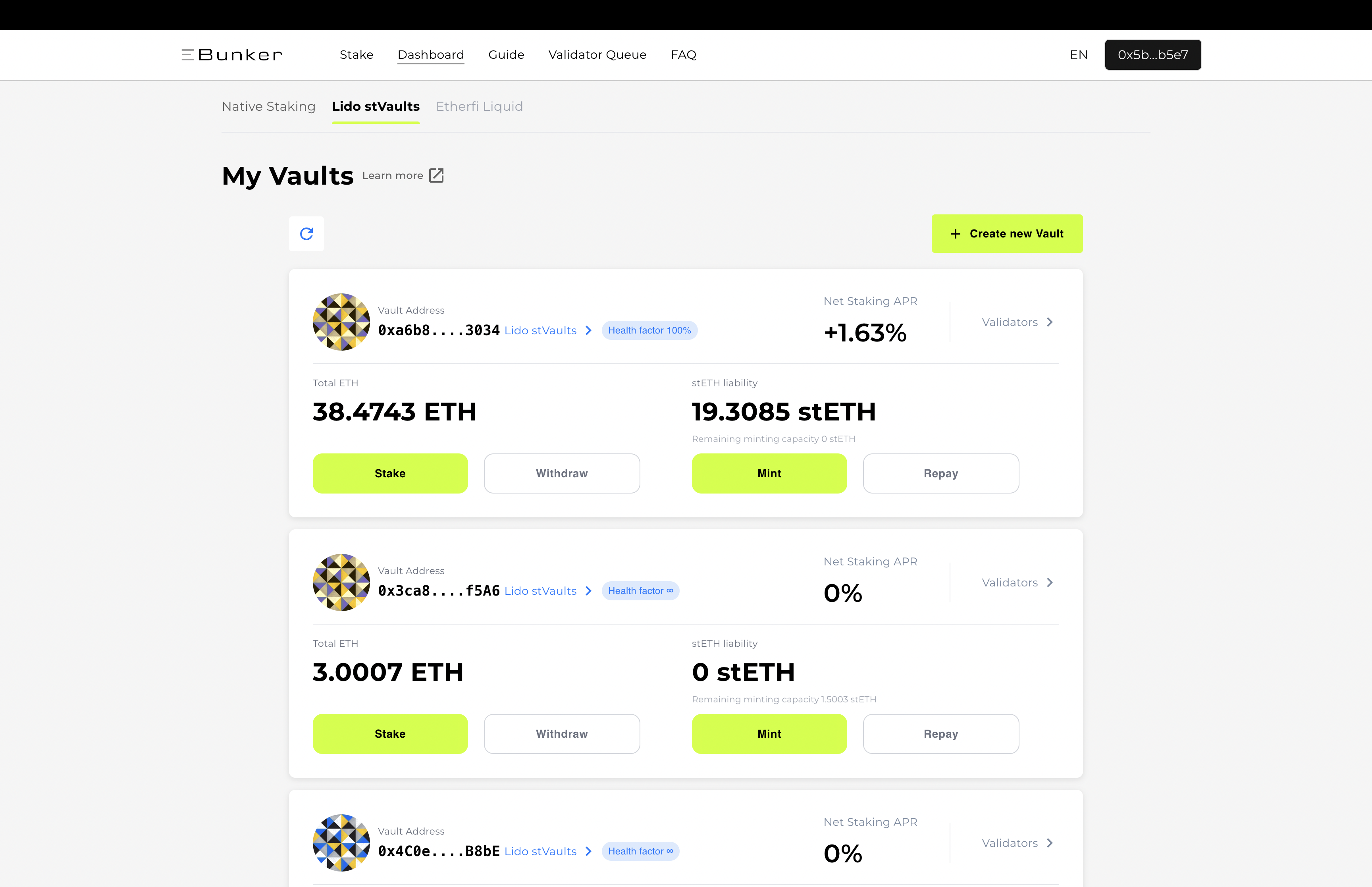Open the Validator Queue page

(x=597, y=55)
